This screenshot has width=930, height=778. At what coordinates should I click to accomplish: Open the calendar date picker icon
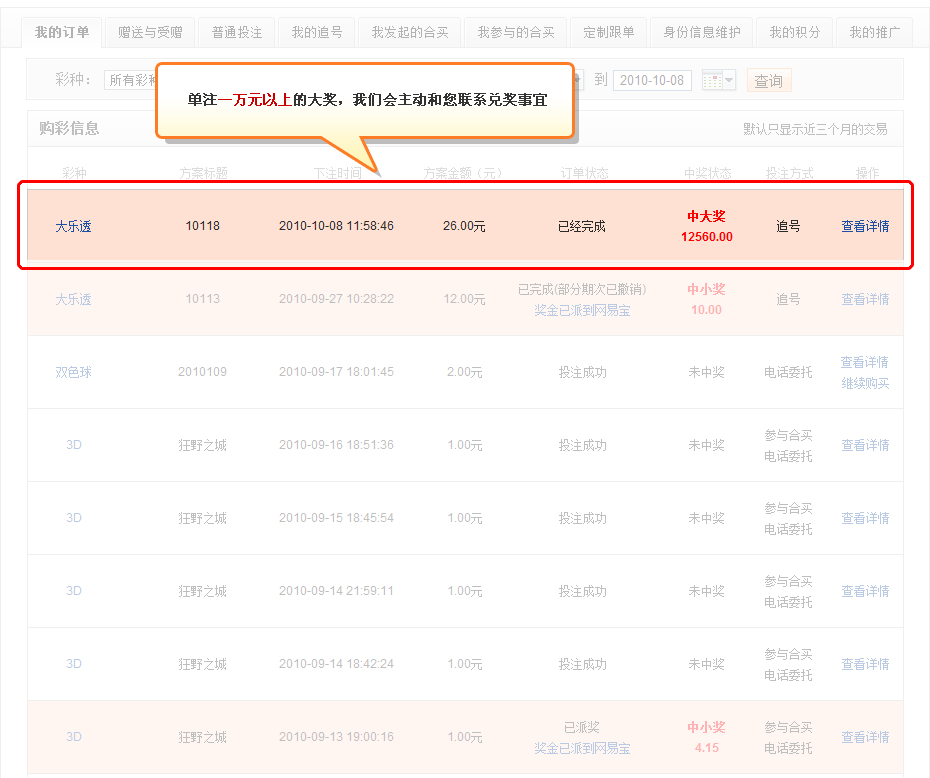point(710,80)
